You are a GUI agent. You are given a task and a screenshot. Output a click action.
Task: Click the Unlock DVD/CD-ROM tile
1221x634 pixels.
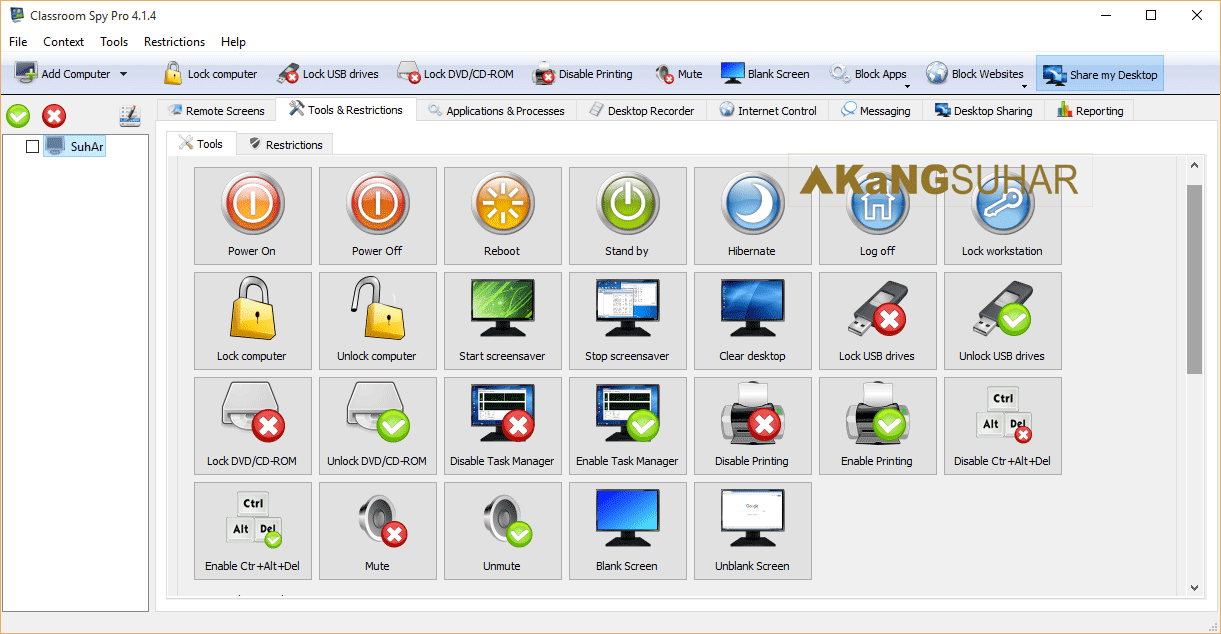pos(377,425)
